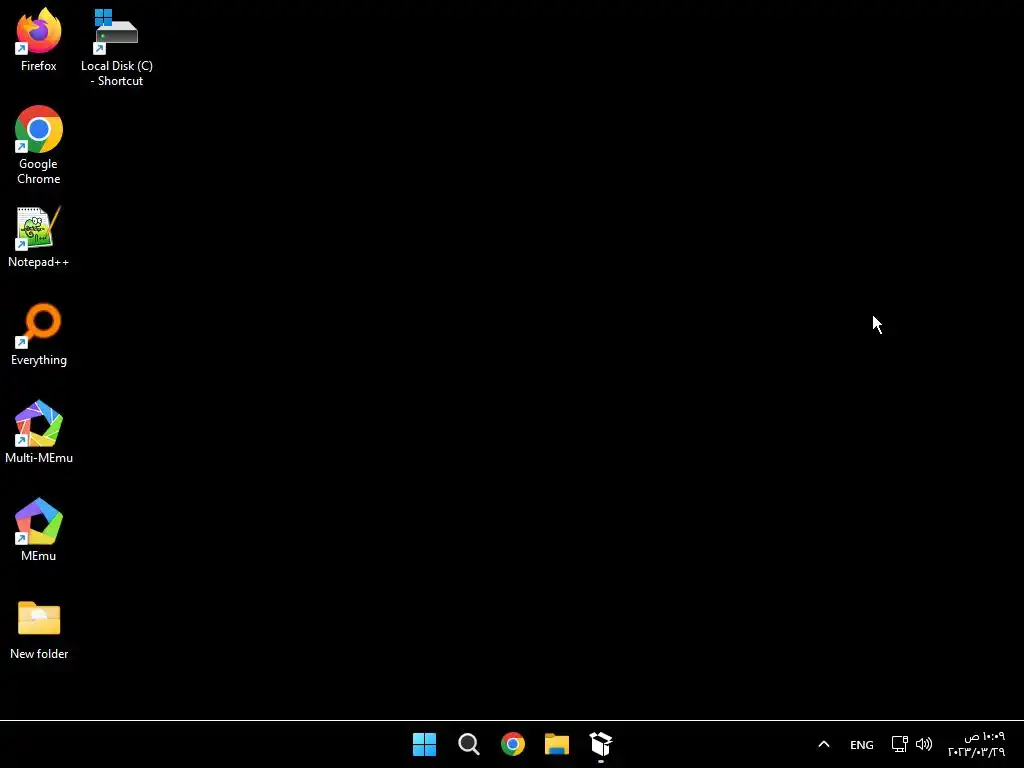Switch ENG input language indicator

[x=861, y=744]
